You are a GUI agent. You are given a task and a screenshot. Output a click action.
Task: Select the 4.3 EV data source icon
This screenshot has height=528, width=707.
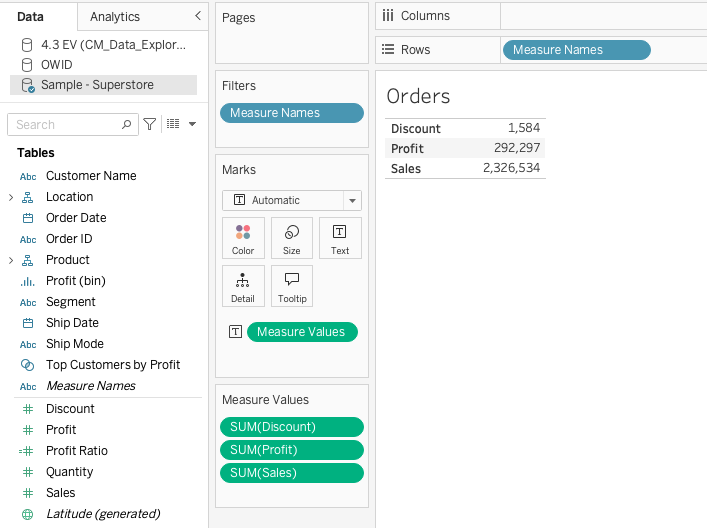click(x=27, y=45)
